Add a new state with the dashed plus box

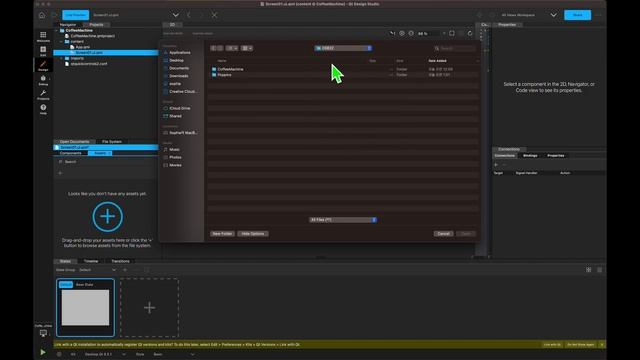coord(149,308)
